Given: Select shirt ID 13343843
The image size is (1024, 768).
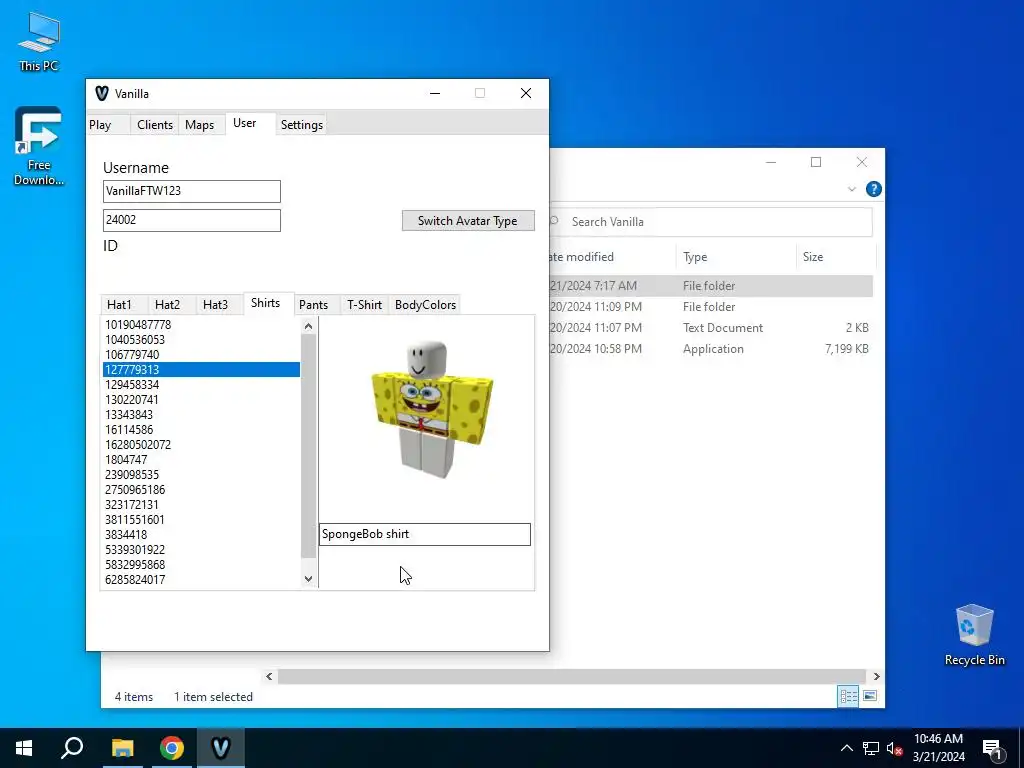Looking at the screenshot, I should coord(201,415).
